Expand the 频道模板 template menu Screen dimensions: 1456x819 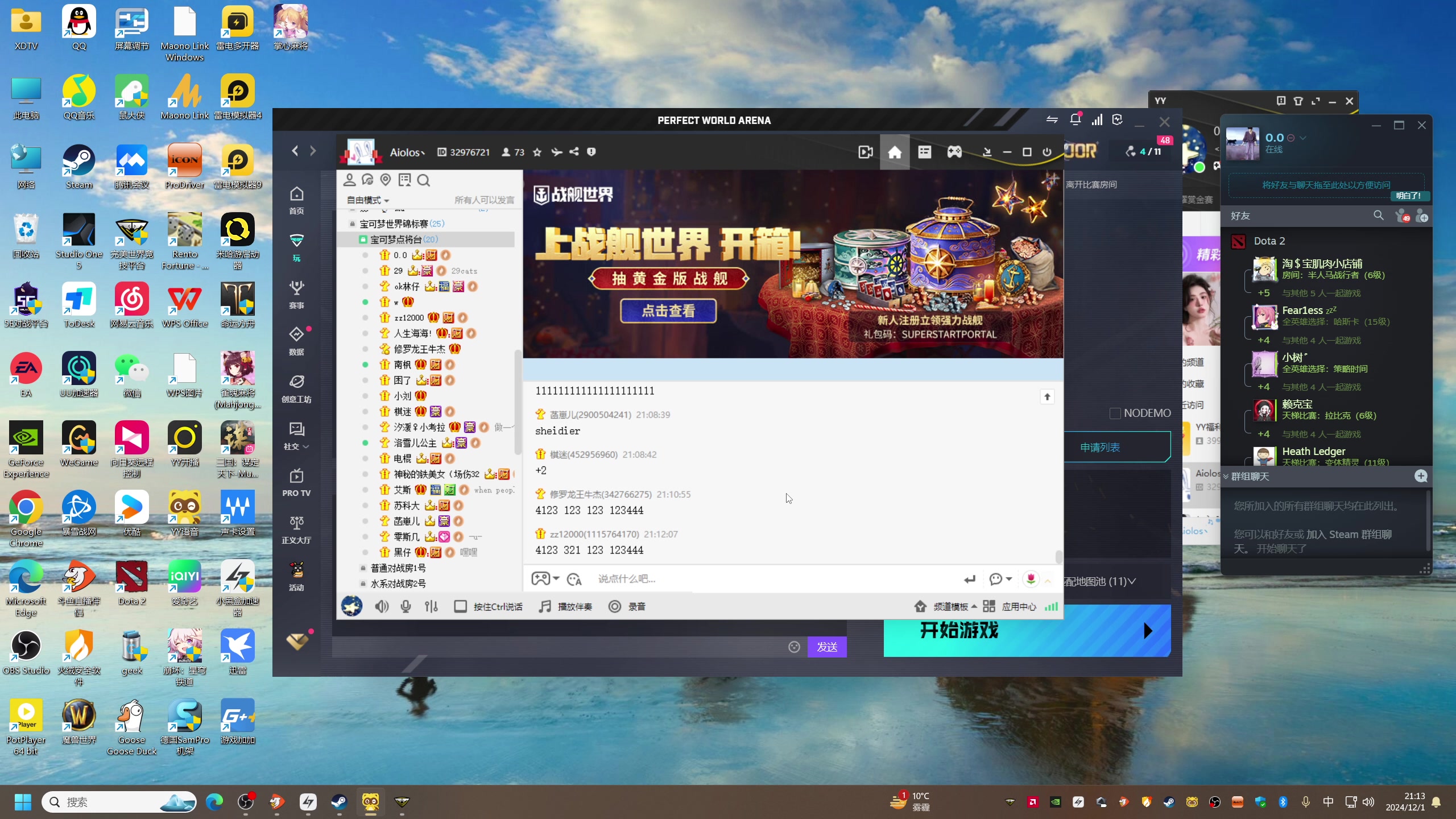(x=954, y=607)
